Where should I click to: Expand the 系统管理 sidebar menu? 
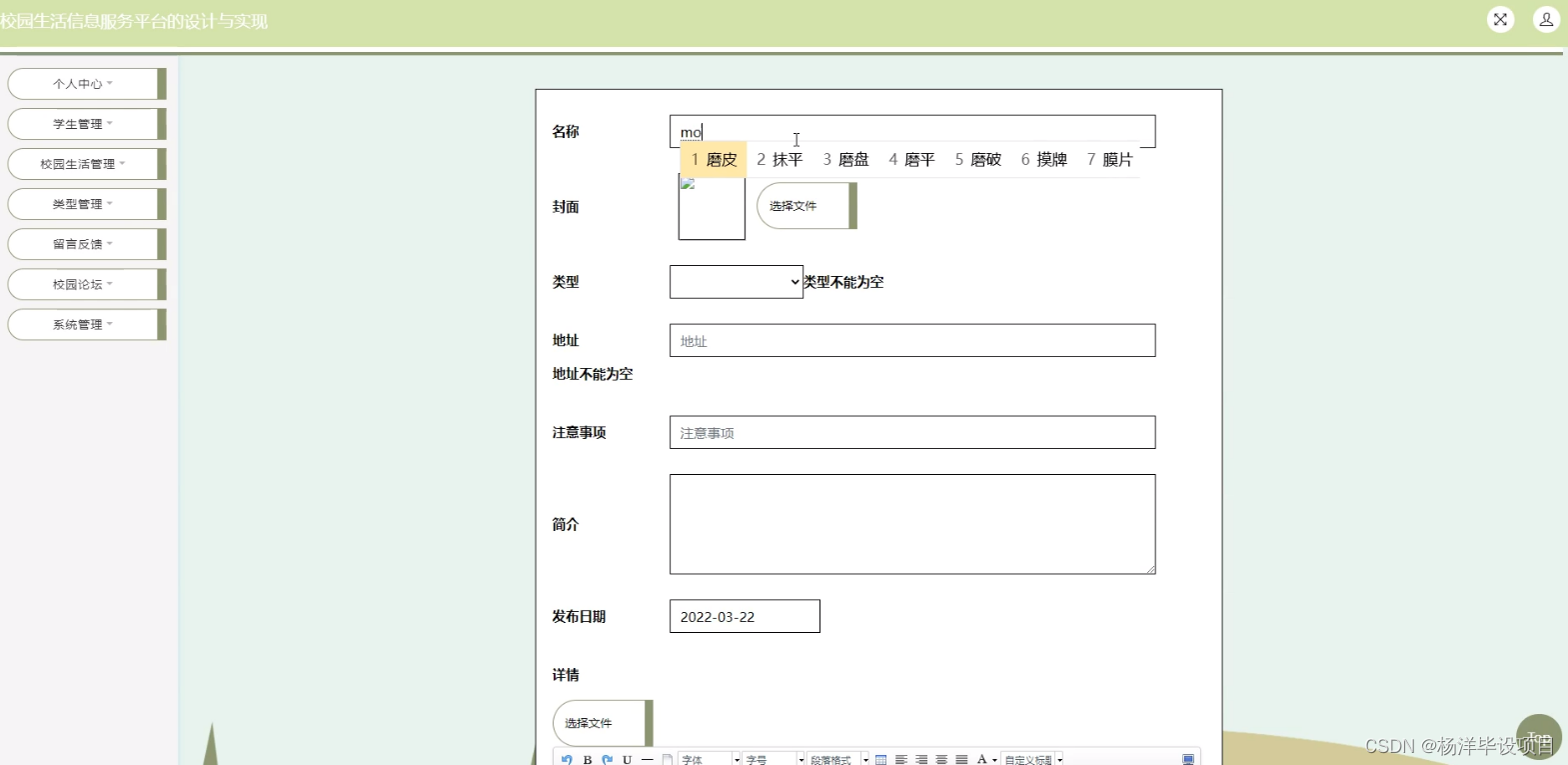pyautogui.click(x=86, y=324)
